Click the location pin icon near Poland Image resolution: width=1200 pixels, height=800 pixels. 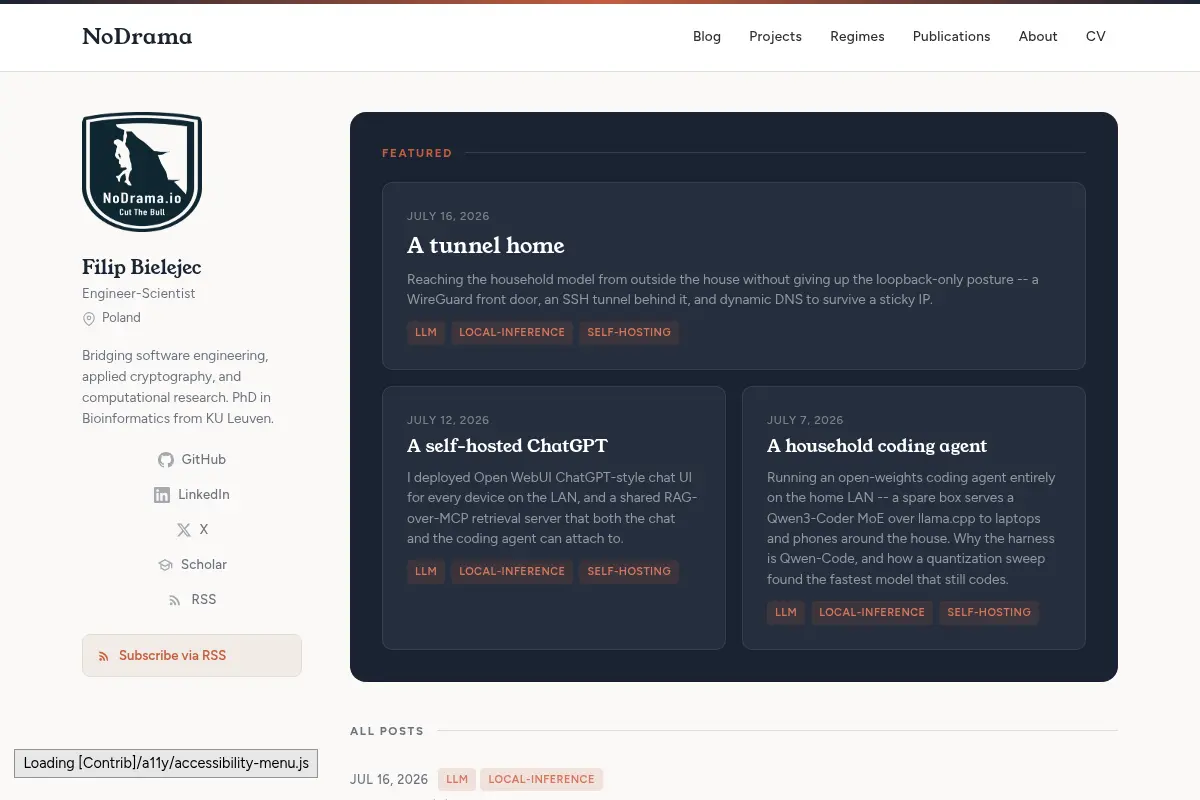tap(89, 318)
